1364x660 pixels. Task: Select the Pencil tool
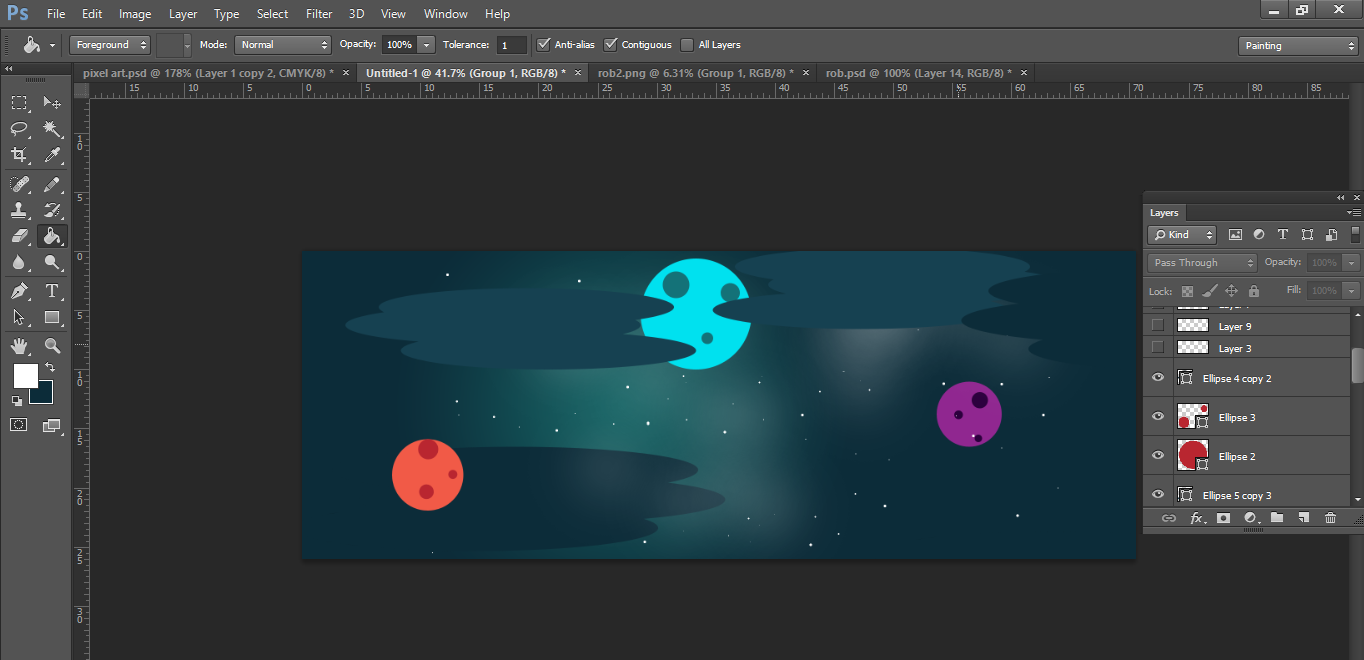[52, 184]
